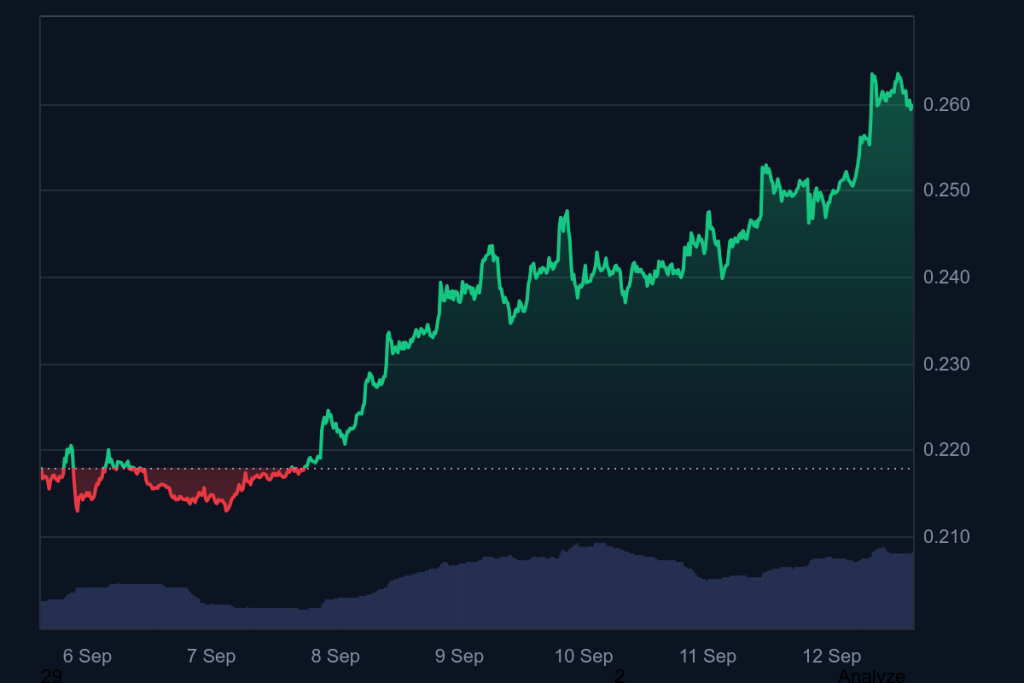Click the 11 Sep date label
Viewport: 1024px width, 683px height.
click(707, 657)
